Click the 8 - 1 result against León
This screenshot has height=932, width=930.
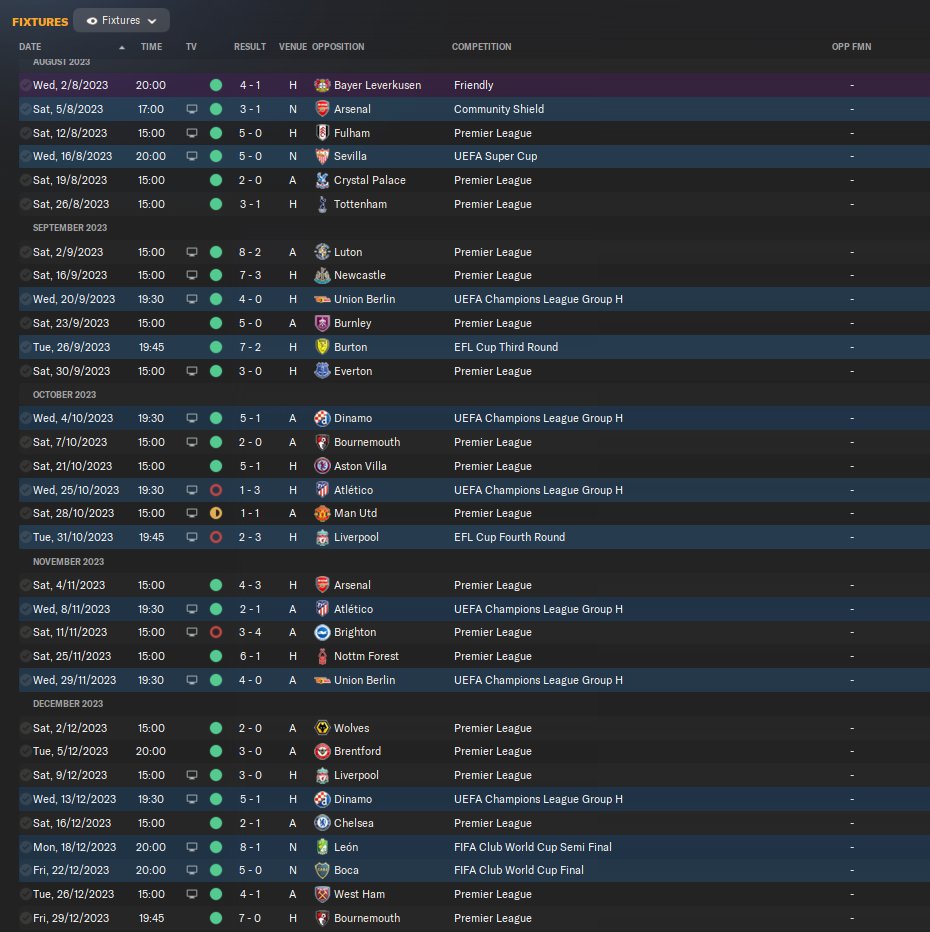pos(250,847)
